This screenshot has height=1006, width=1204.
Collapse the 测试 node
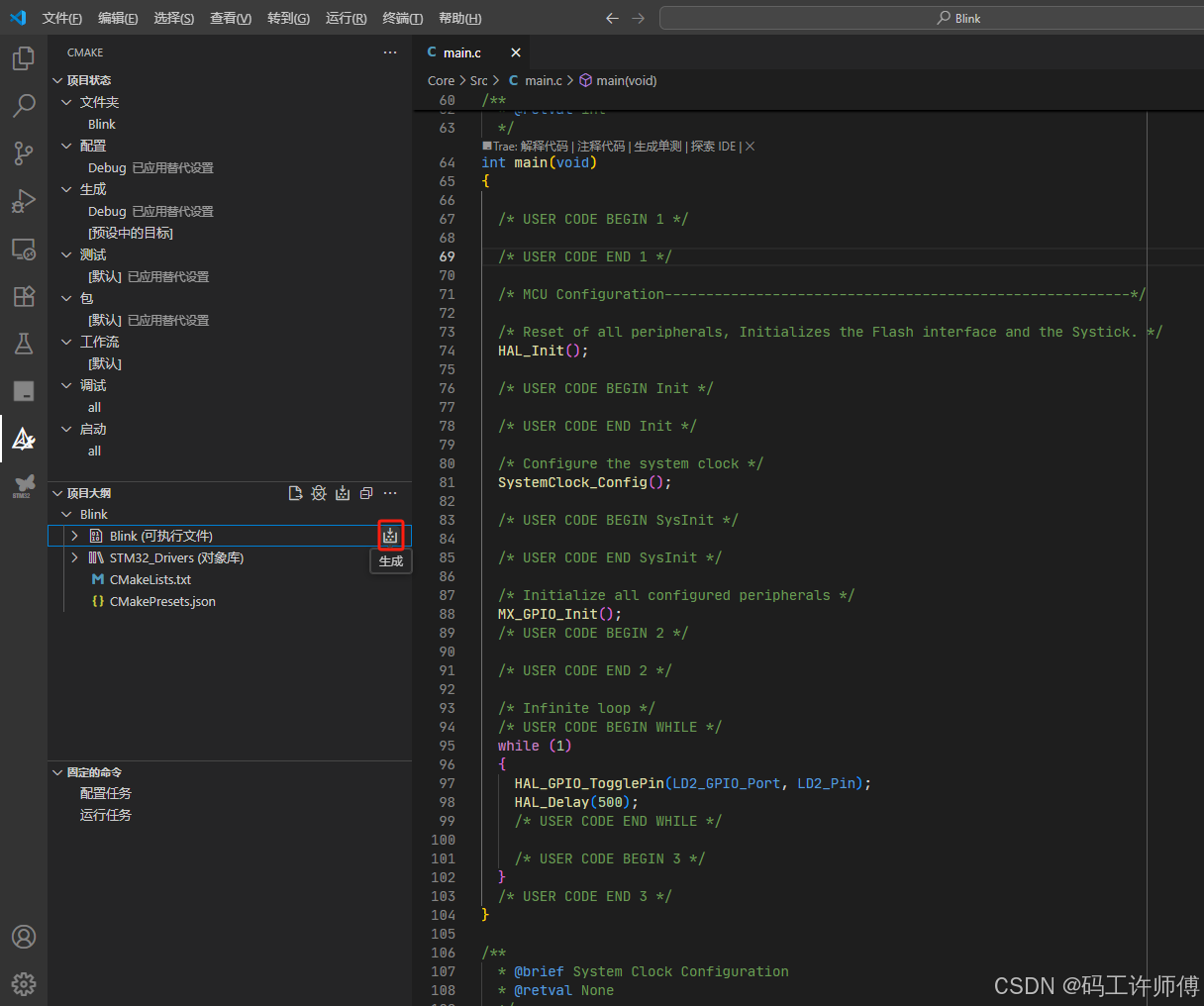pos(66,254)
